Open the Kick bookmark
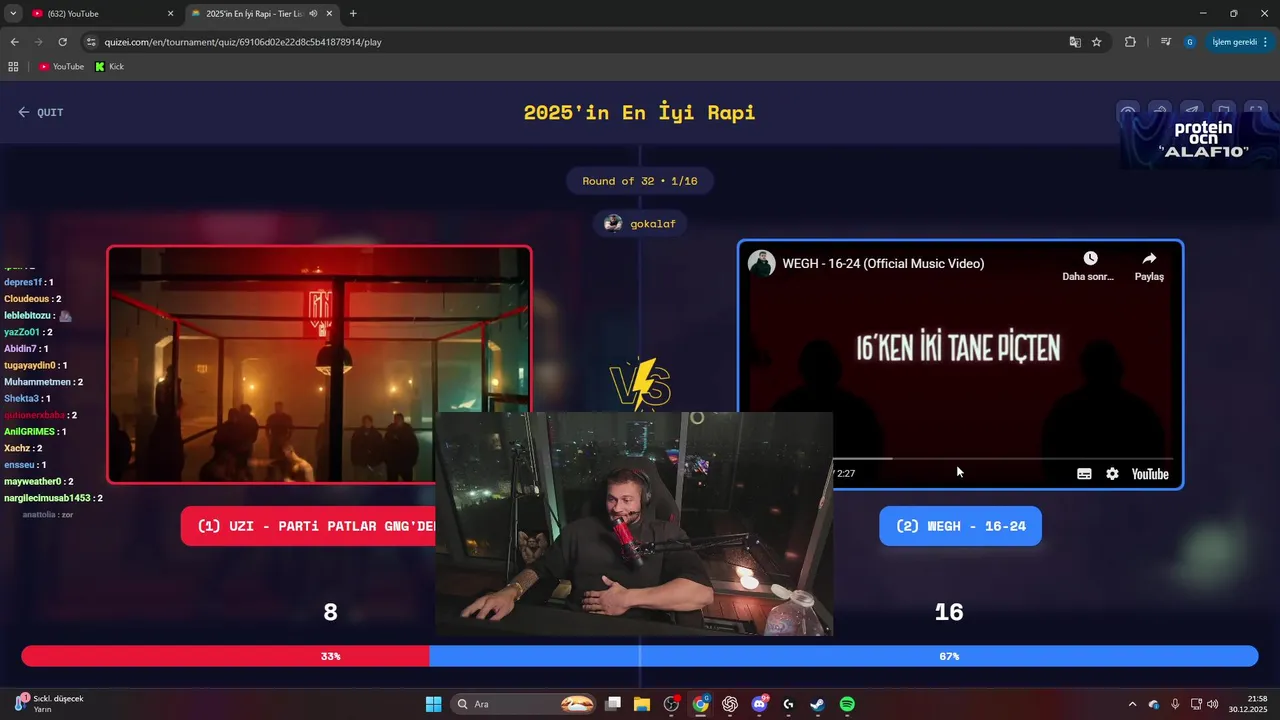Screen dimensions: 1280x720 [109, 66]
